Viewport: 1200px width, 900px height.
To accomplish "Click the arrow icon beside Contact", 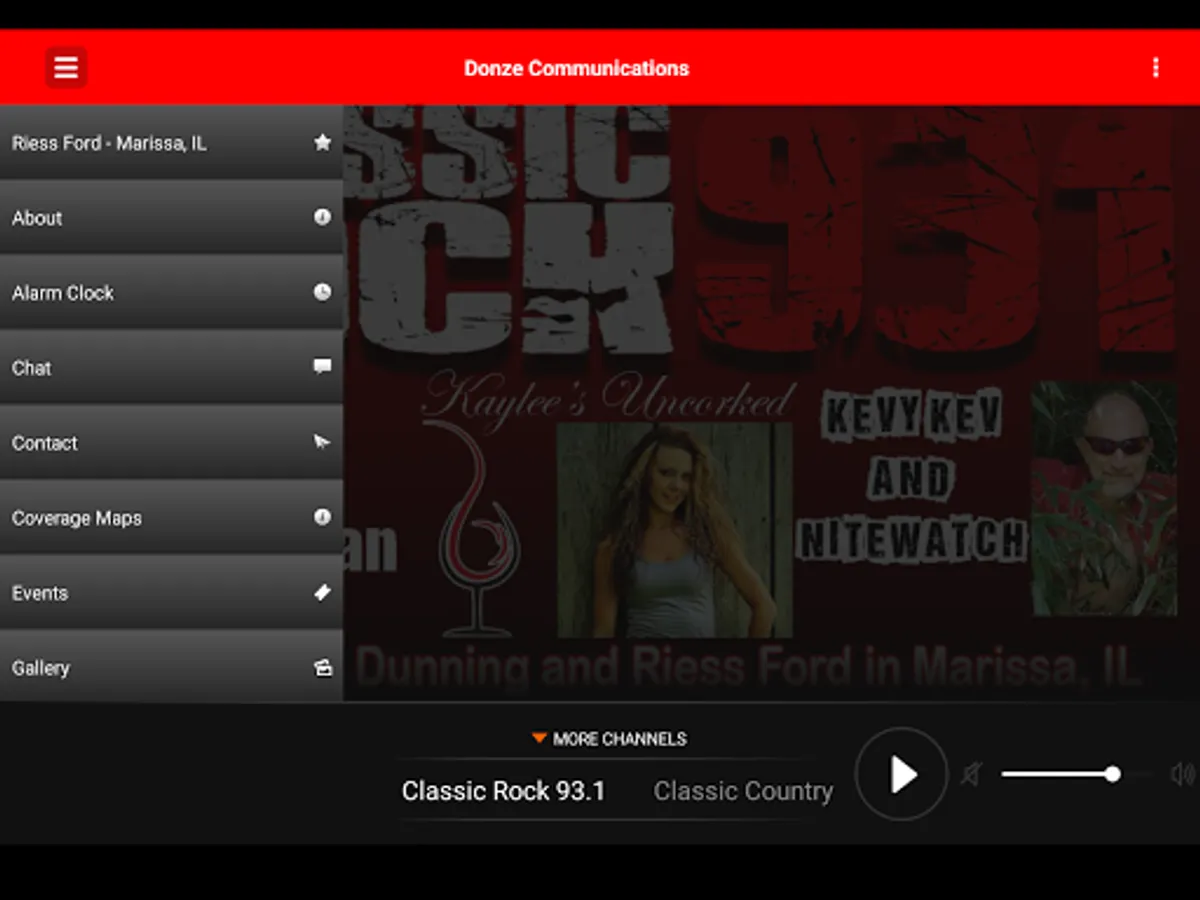I will 322,442.
